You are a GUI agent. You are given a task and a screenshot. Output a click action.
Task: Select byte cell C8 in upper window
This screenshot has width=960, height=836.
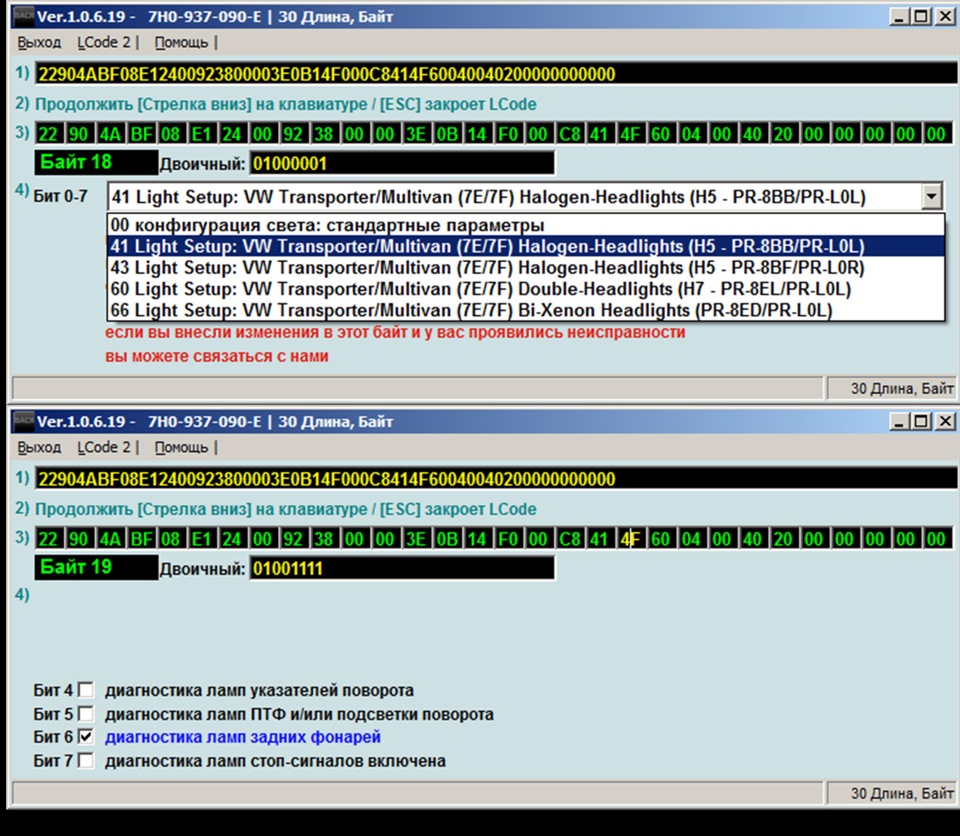pos(569,134)
